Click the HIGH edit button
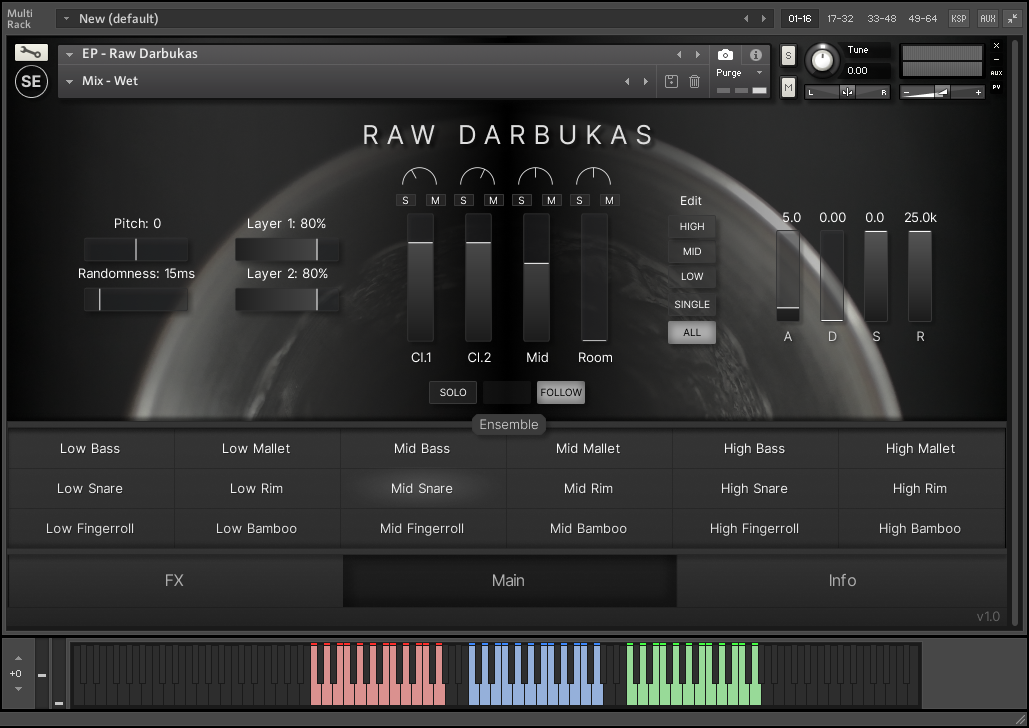The image size is (1029, 728). pos(692,226)
